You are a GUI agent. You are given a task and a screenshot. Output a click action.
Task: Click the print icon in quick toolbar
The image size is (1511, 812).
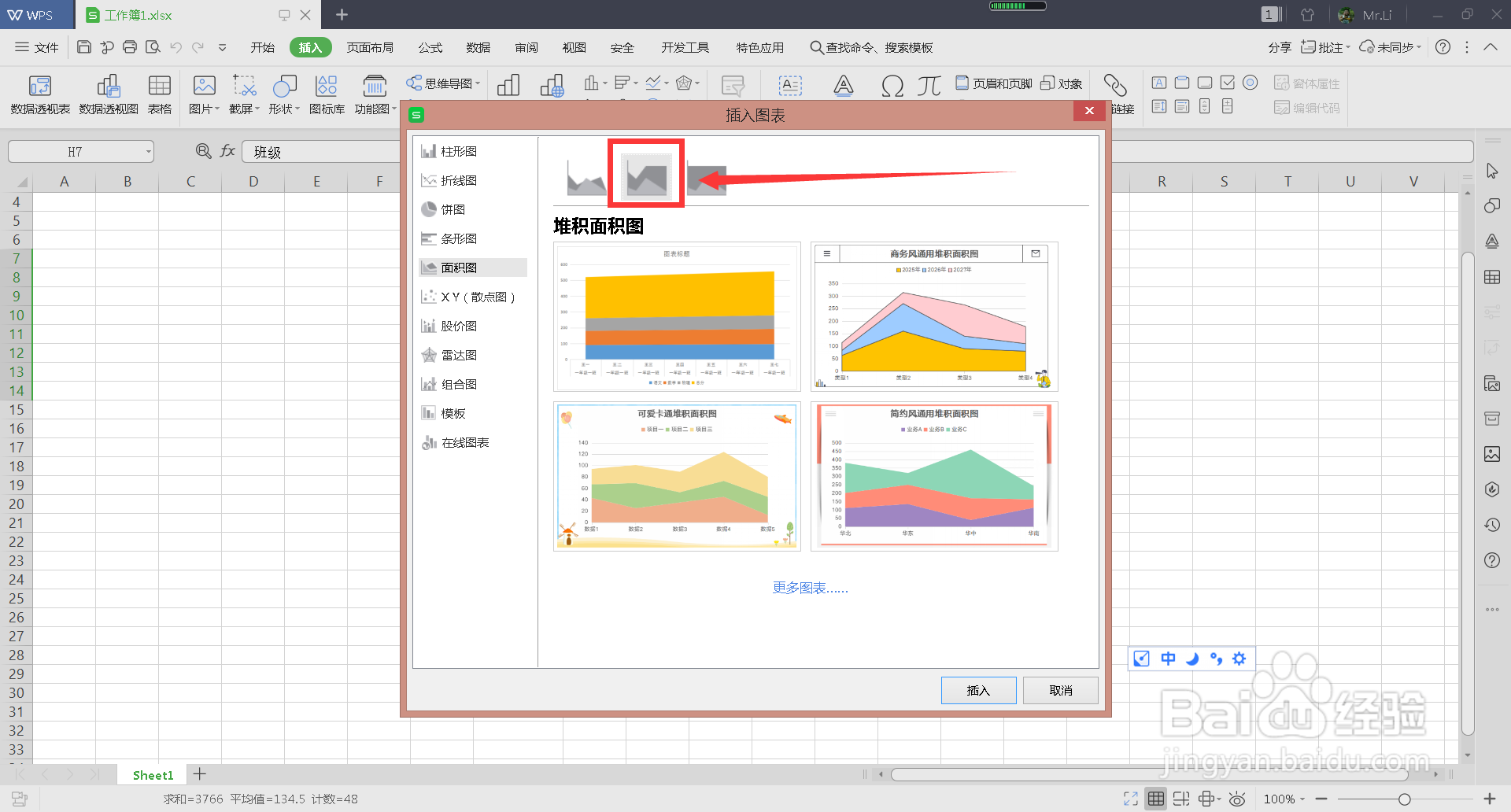tap(130, 47)
